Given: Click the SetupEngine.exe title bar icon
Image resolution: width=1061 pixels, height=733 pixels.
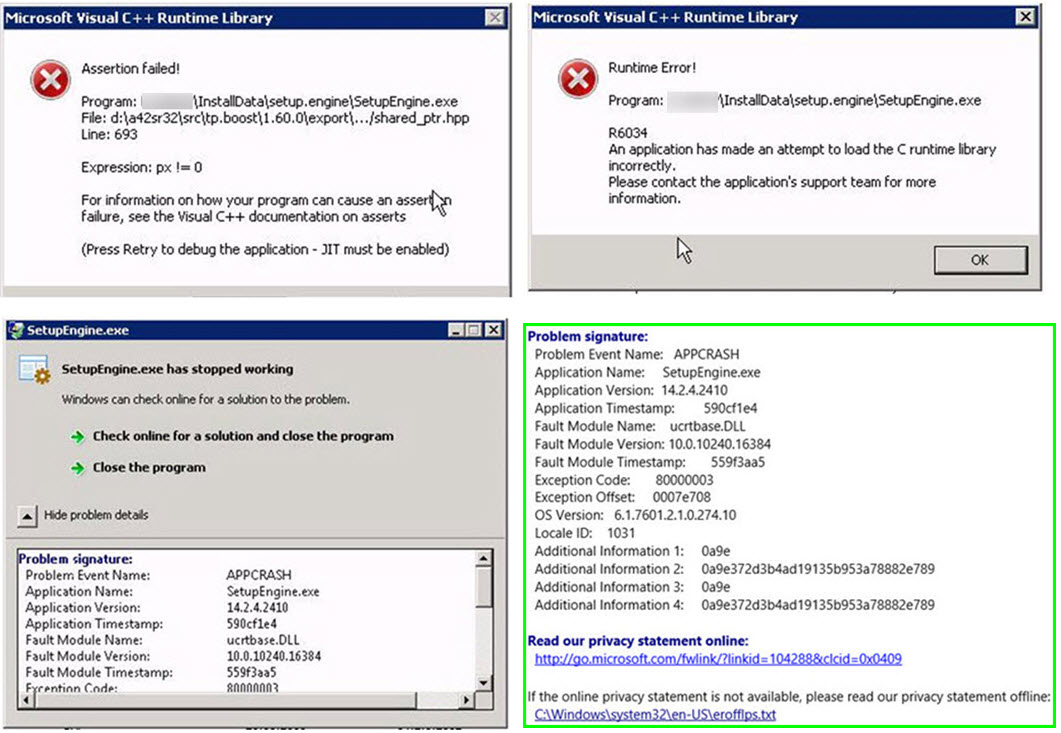Looking at the screenshot, I should 16,330.
